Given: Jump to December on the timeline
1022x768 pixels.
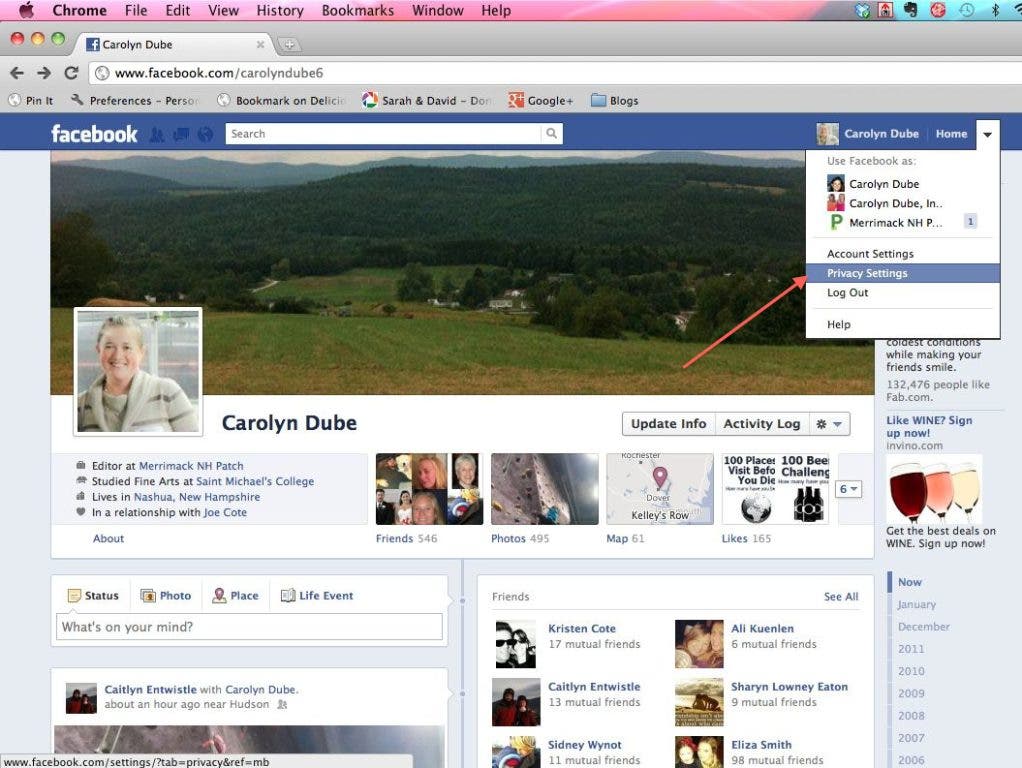Looking at the screenshot, I should (x=924, y=627).
